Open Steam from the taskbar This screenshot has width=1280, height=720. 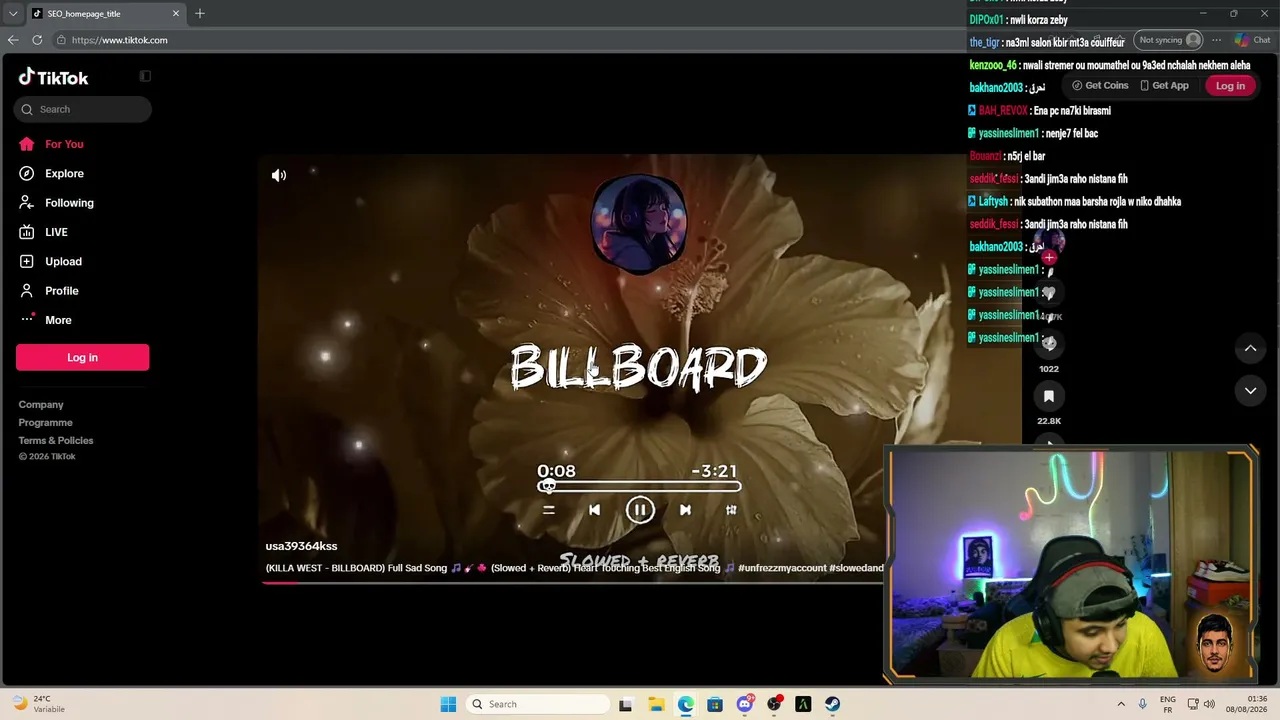tap(832, 704)
